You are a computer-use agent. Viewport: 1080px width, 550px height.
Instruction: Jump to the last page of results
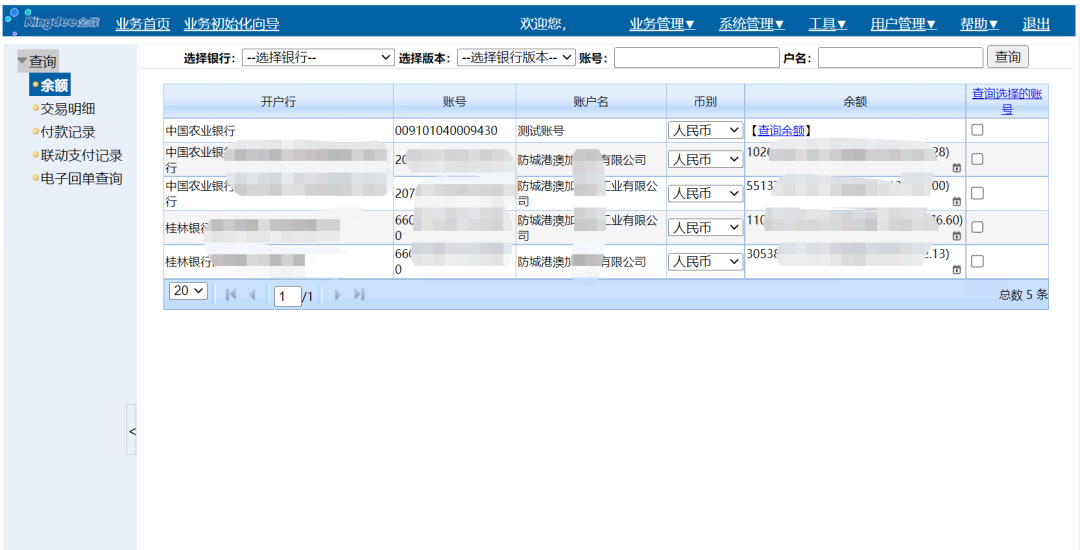(359, 295)
